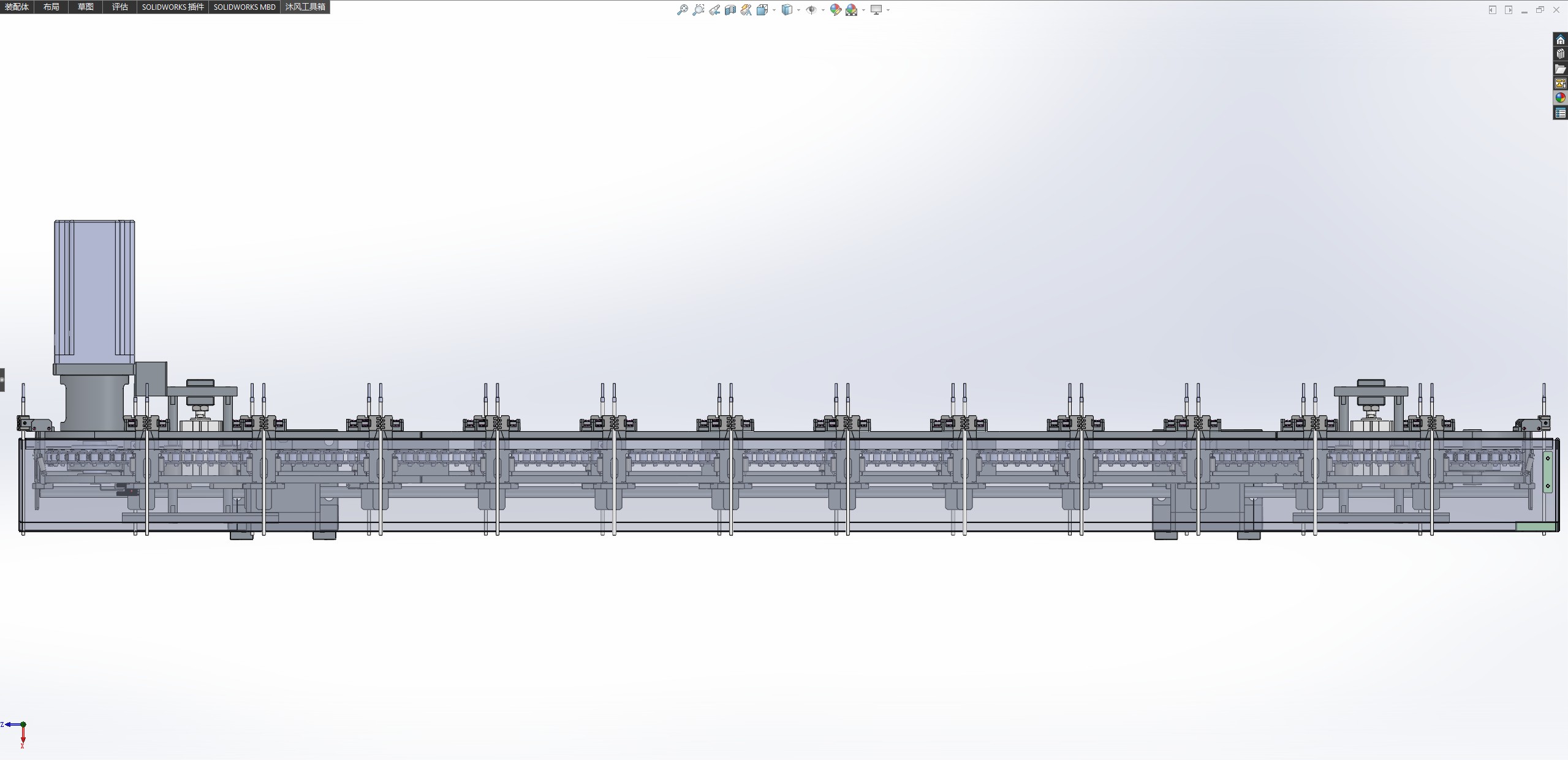
Task: Open the View Palette task pane
Action: tap(1560, 83)
